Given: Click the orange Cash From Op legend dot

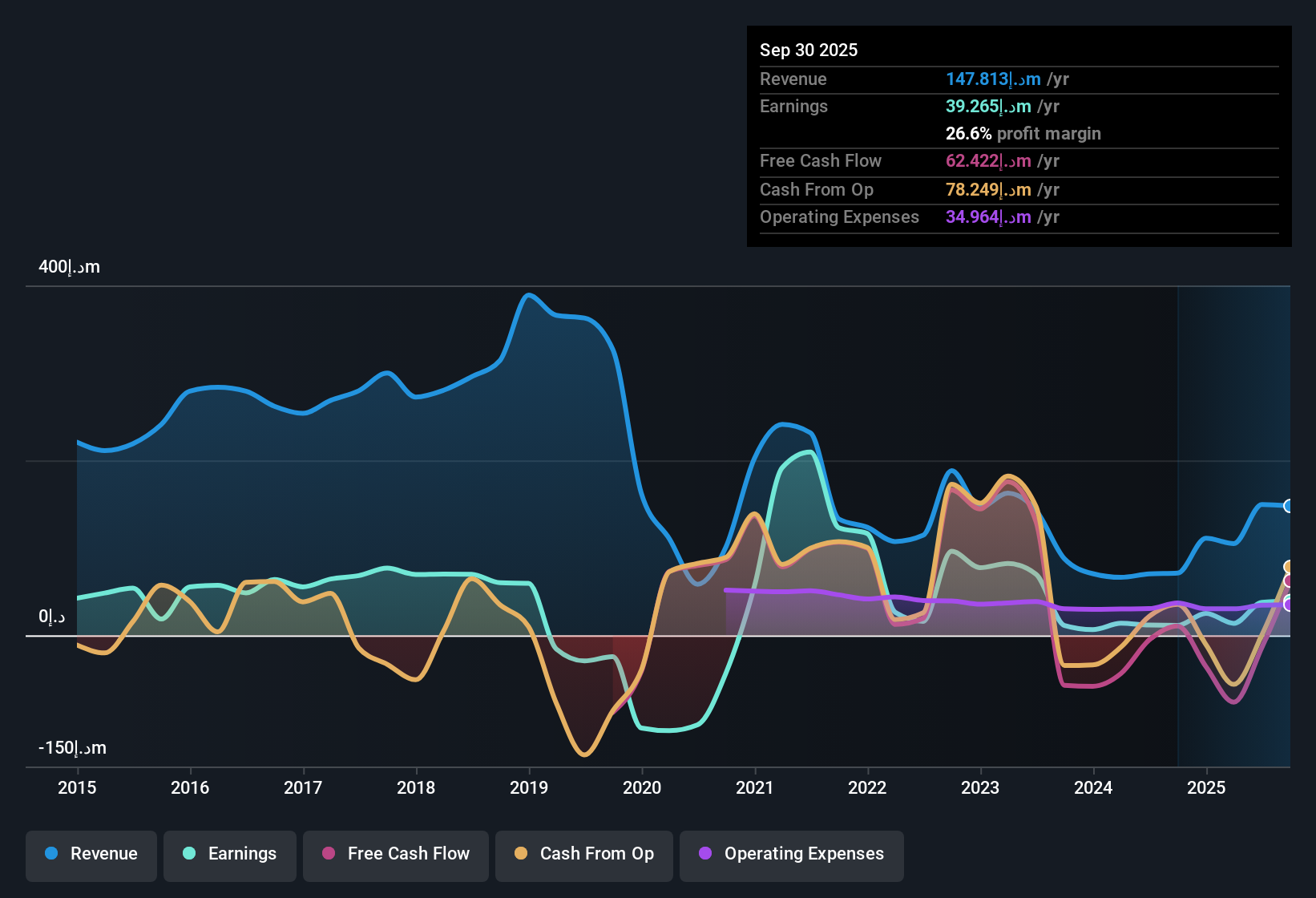Looking at the screenshot, I should (x=521, y=854).
